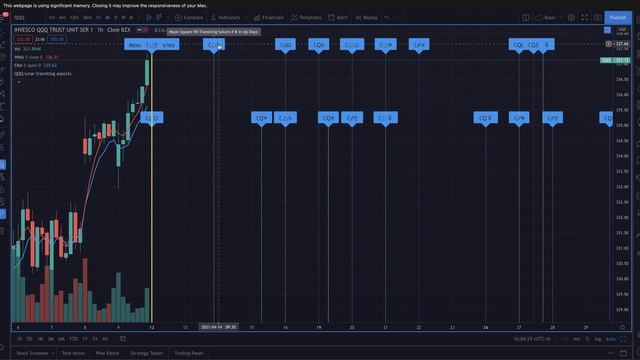Open chart settings gear
This screenshot has width=640, height=360.
[571, 18]
